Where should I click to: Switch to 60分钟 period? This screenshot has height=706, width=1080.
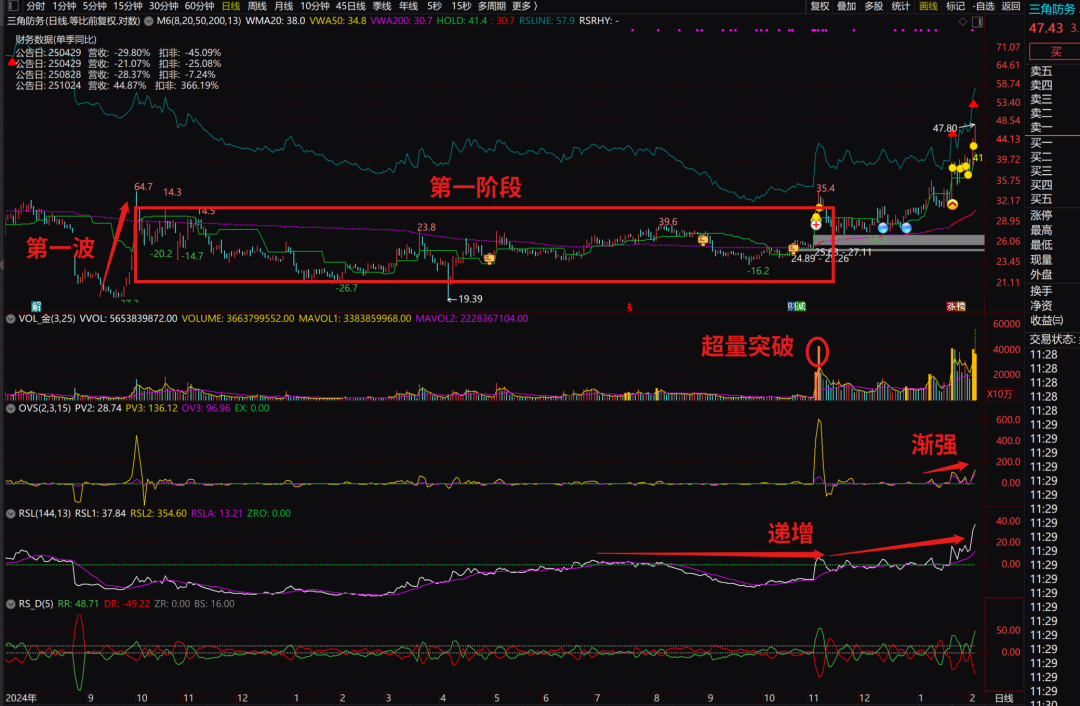coord(199,6)
